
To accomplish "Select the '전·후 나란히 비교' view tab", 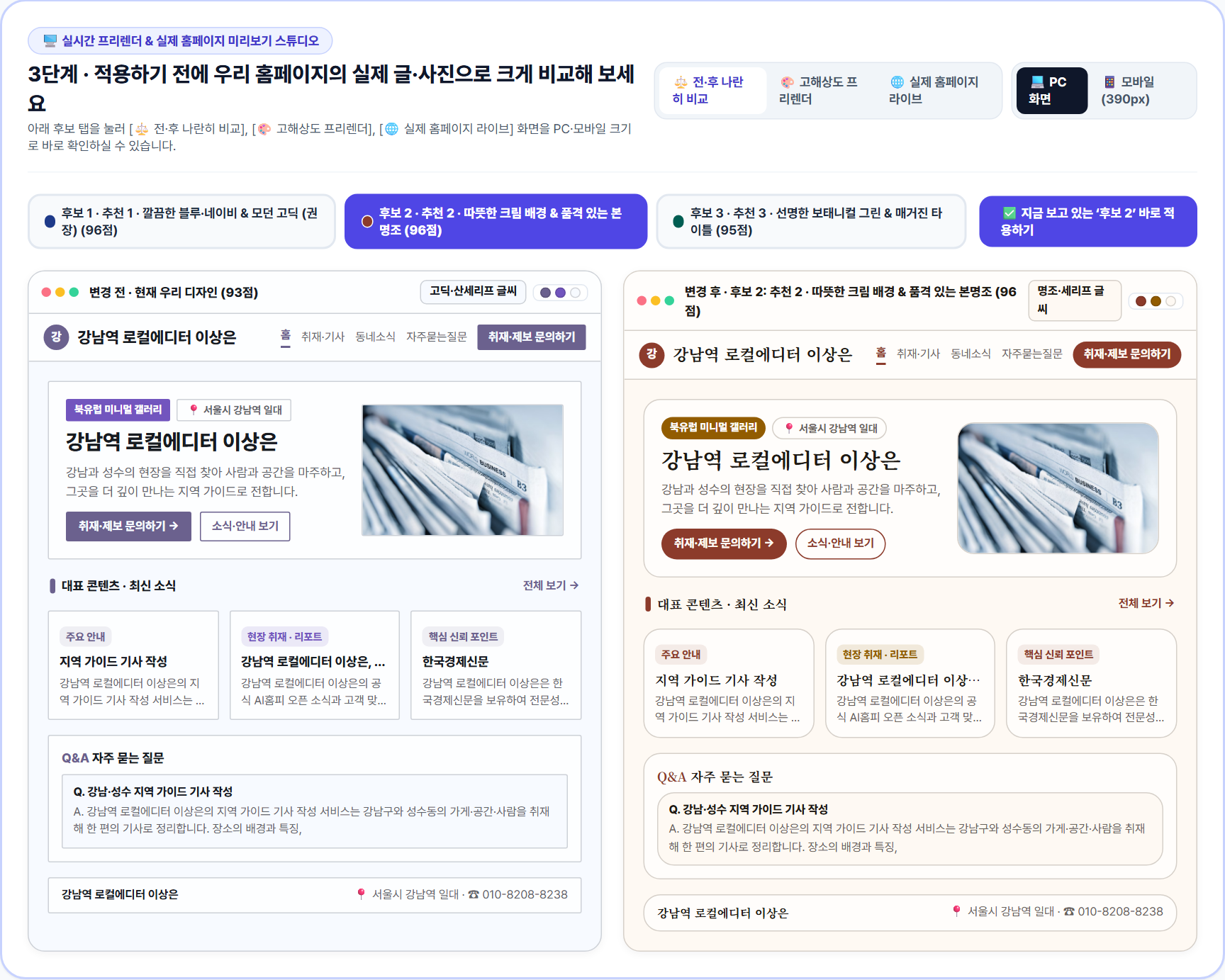I will pyautogui.click(x=712, y=91).
